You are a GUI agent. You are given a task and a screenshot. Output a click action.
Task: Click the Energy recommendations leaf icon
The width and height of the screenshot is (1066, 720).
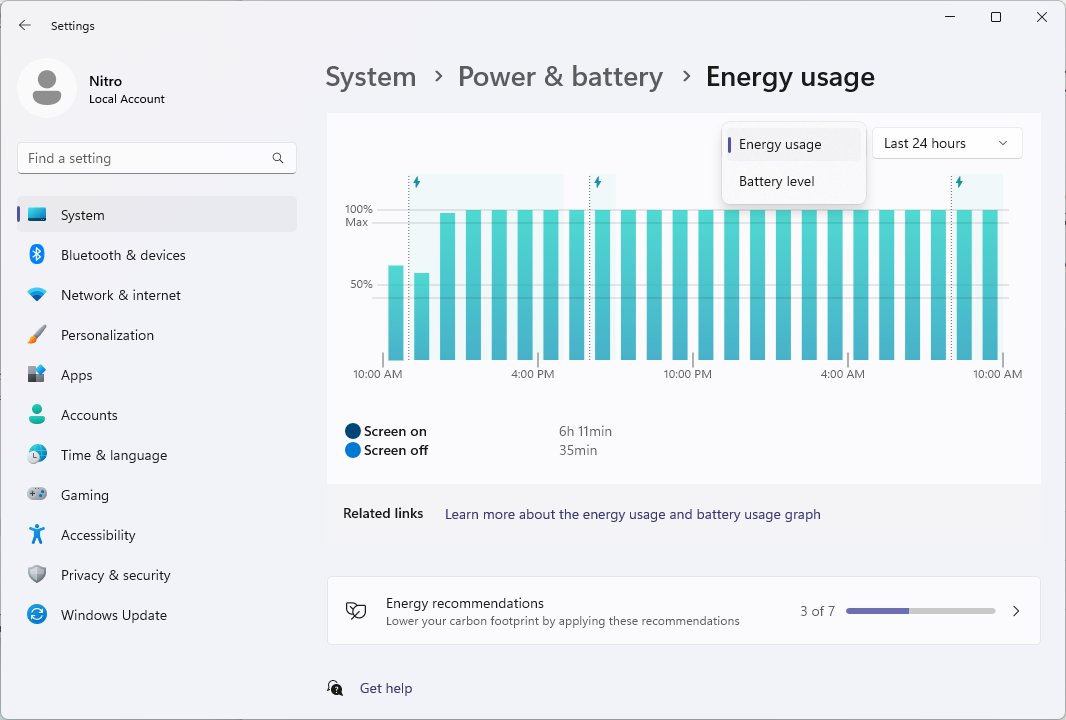click(x=356, y=611)
